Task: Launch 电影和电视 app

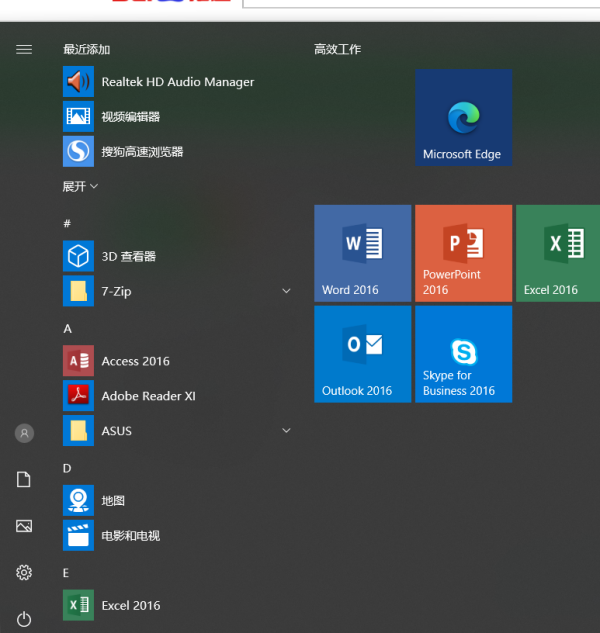Action: (x=130, y=536)
